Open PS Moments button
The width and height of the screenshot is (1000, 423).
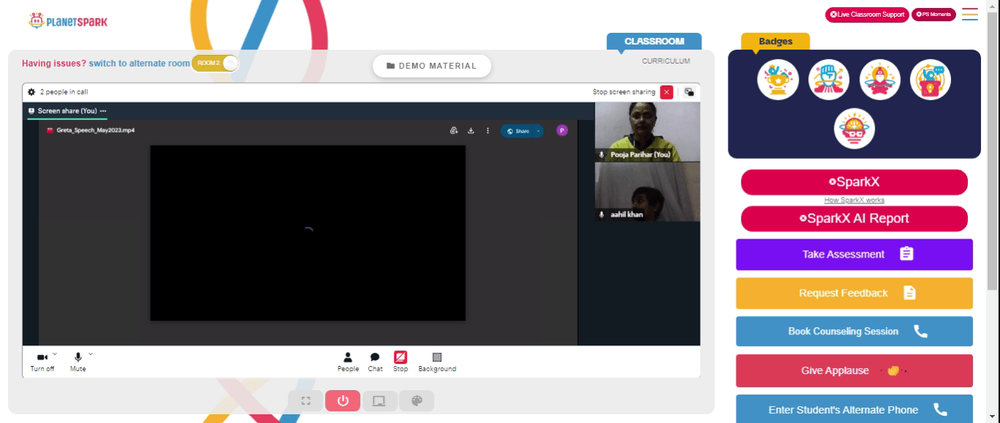934,15
